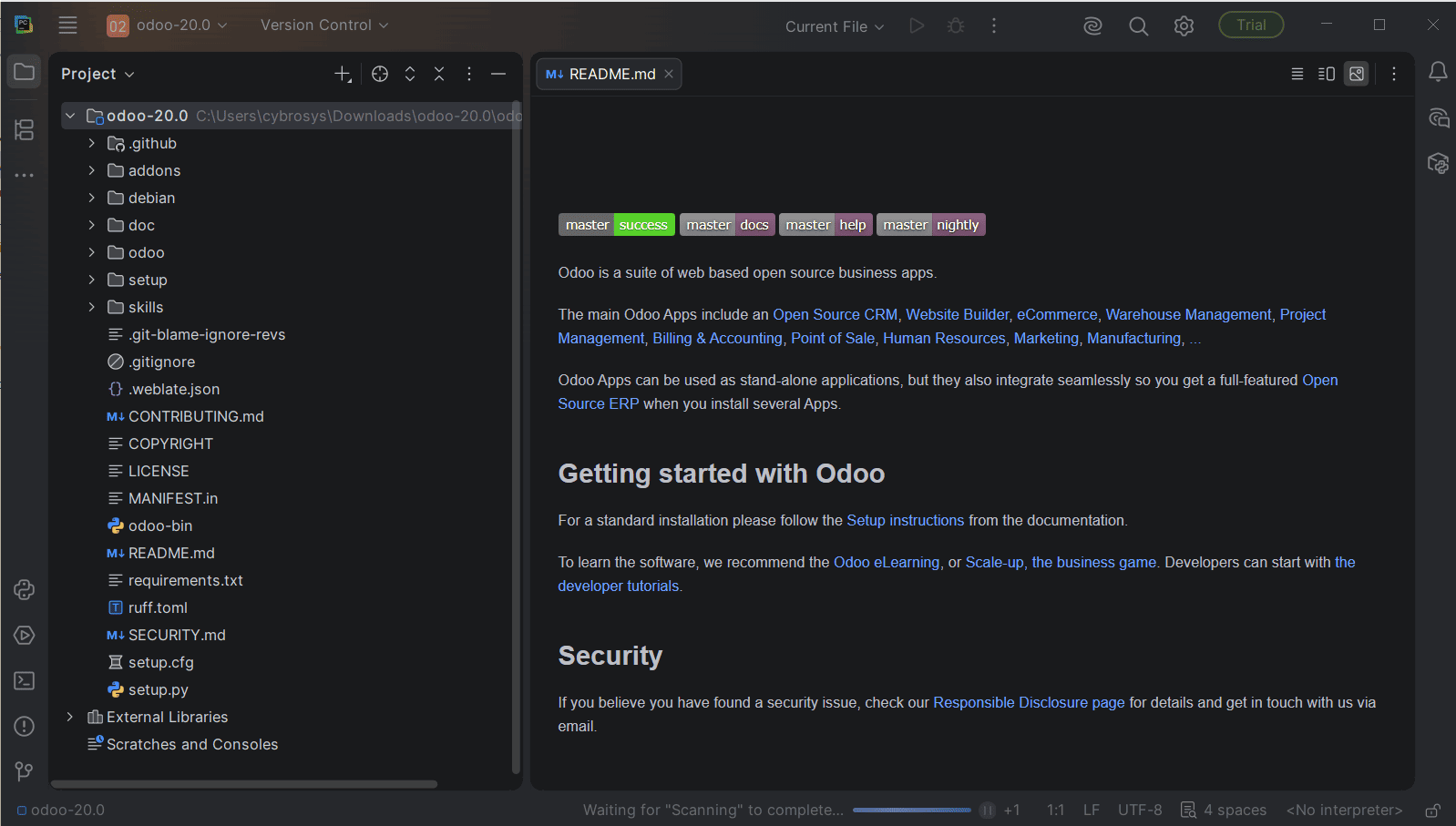Image resolution: width=1456 pixels, height=826 pixels.
Task: Click the new file plus icon in Project panel
Action: tap(343, 74)
